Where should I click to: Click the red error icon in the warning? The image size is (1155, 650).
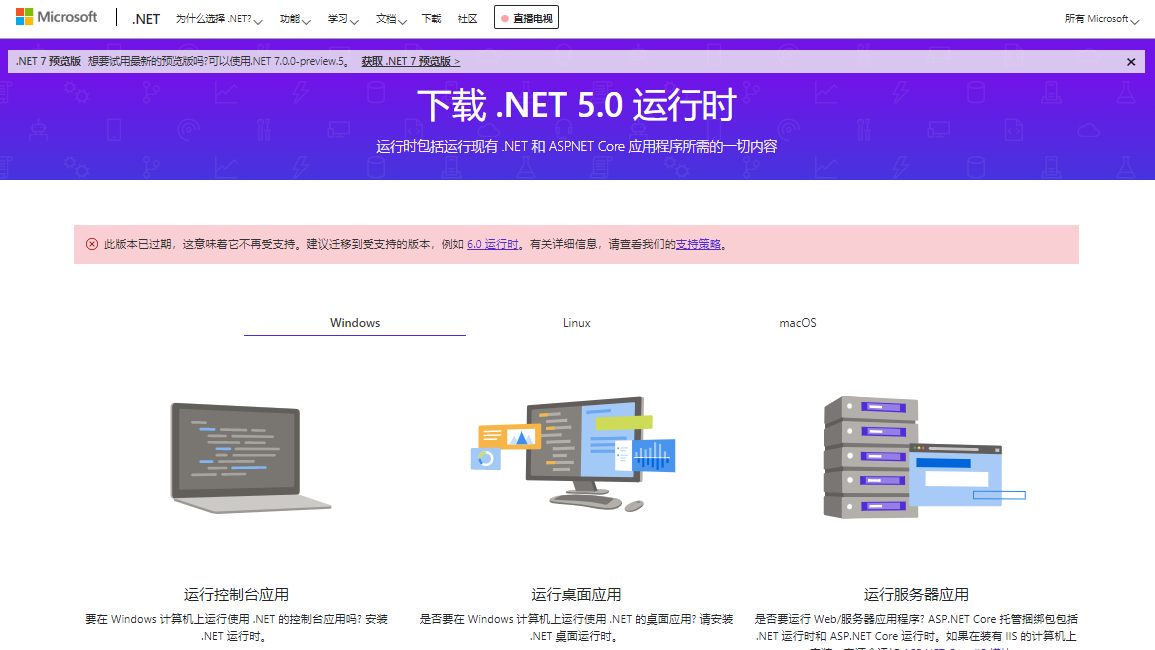(x=92, y=245)
